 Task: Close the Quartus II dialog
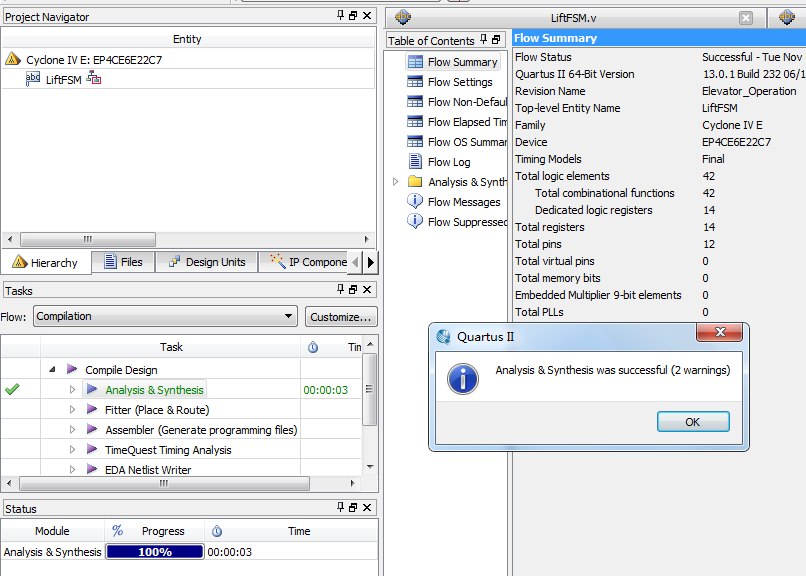(720, 332)
